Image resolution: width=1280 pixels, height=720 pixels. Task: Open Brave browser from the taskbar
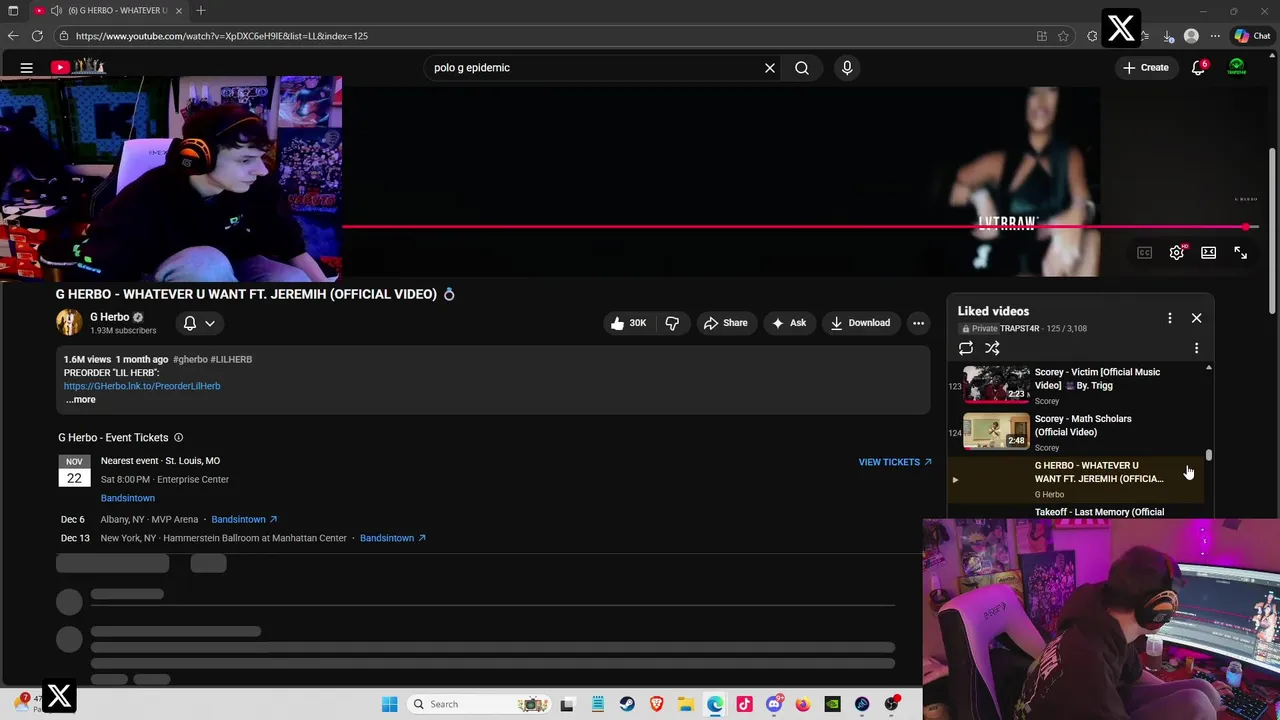[656, 704]
